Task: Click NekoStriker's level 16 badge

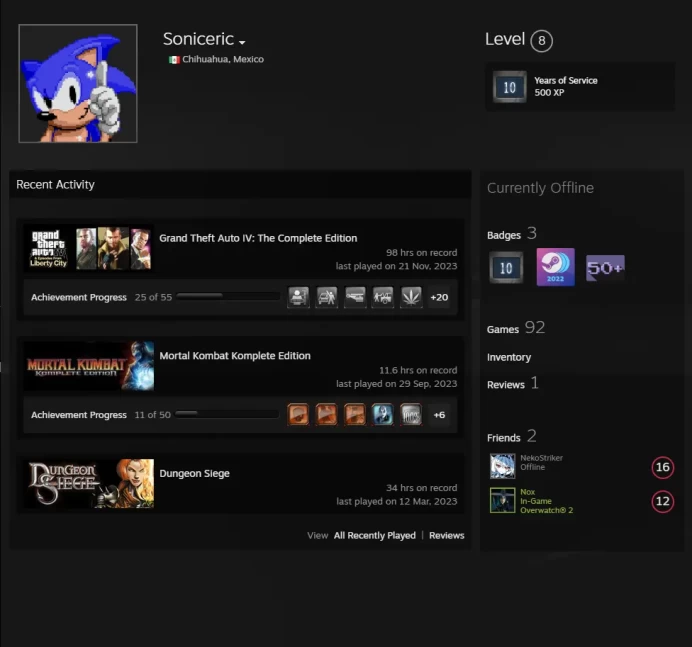Action: point(662,467)
